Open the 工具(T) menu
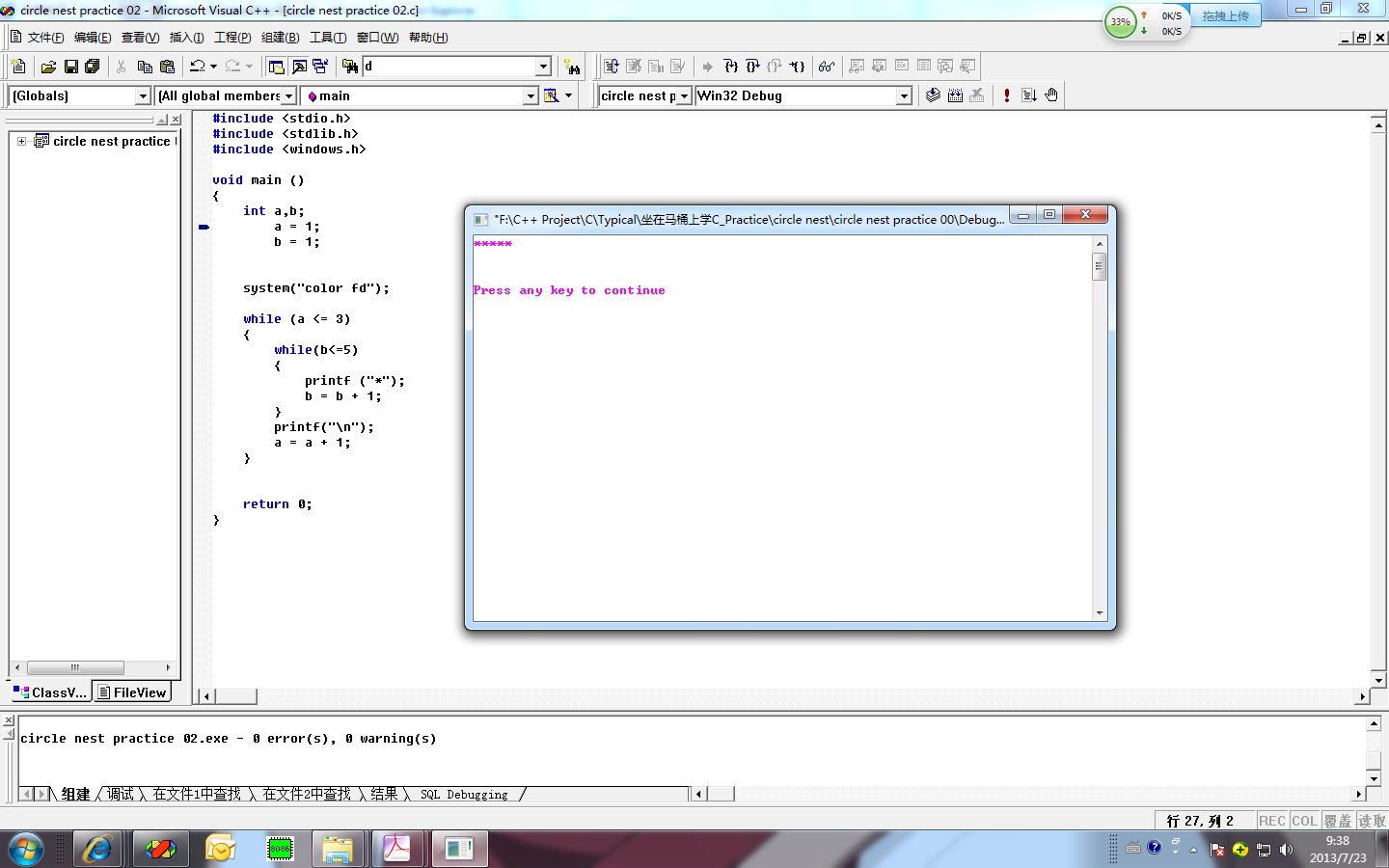This screenshot has height=868, width=1389. pos(327,38)
